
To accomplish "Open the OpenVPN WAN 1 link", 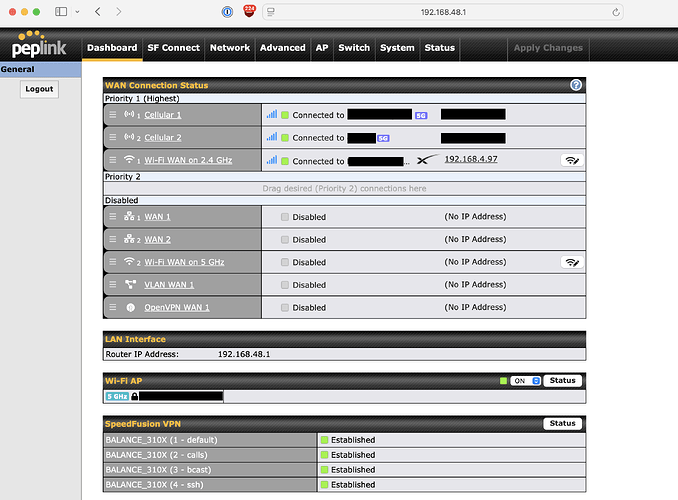I will point(176,307).
